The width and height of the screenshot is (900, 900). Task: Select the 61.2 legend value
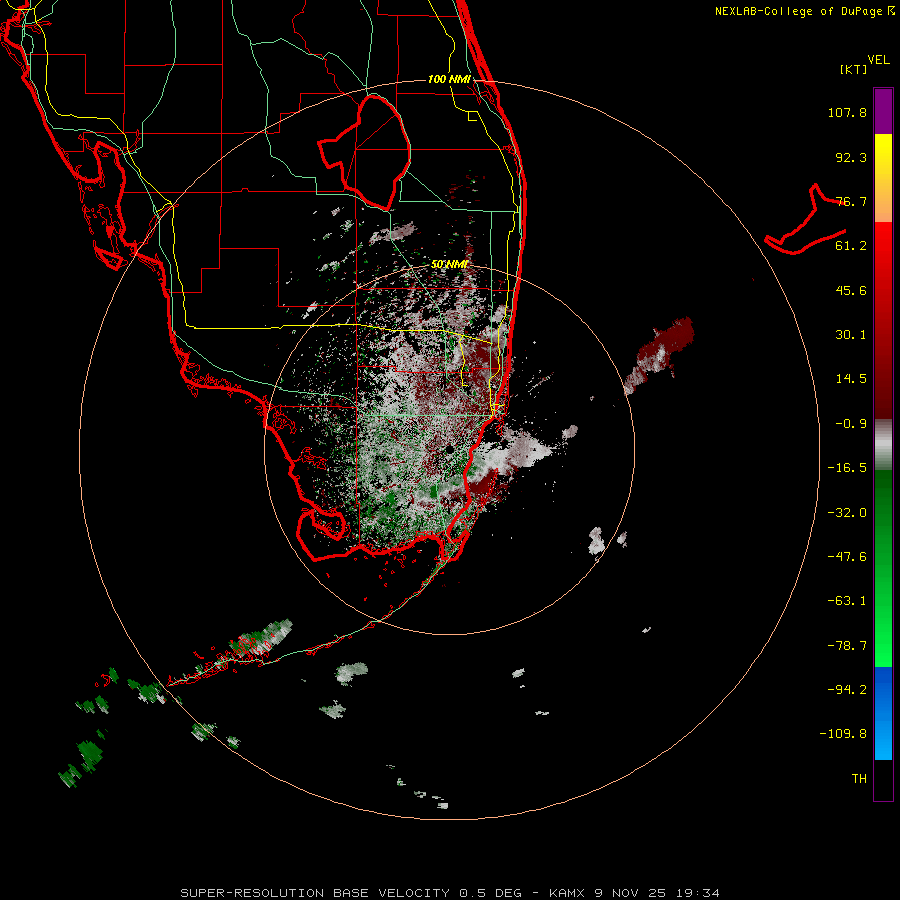tap(851, 246)
